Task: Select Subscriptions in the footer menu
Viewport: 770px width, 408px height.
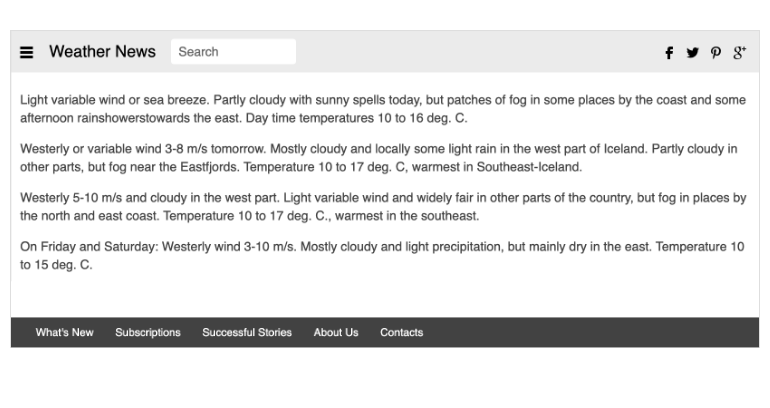Action: (148, 333)
